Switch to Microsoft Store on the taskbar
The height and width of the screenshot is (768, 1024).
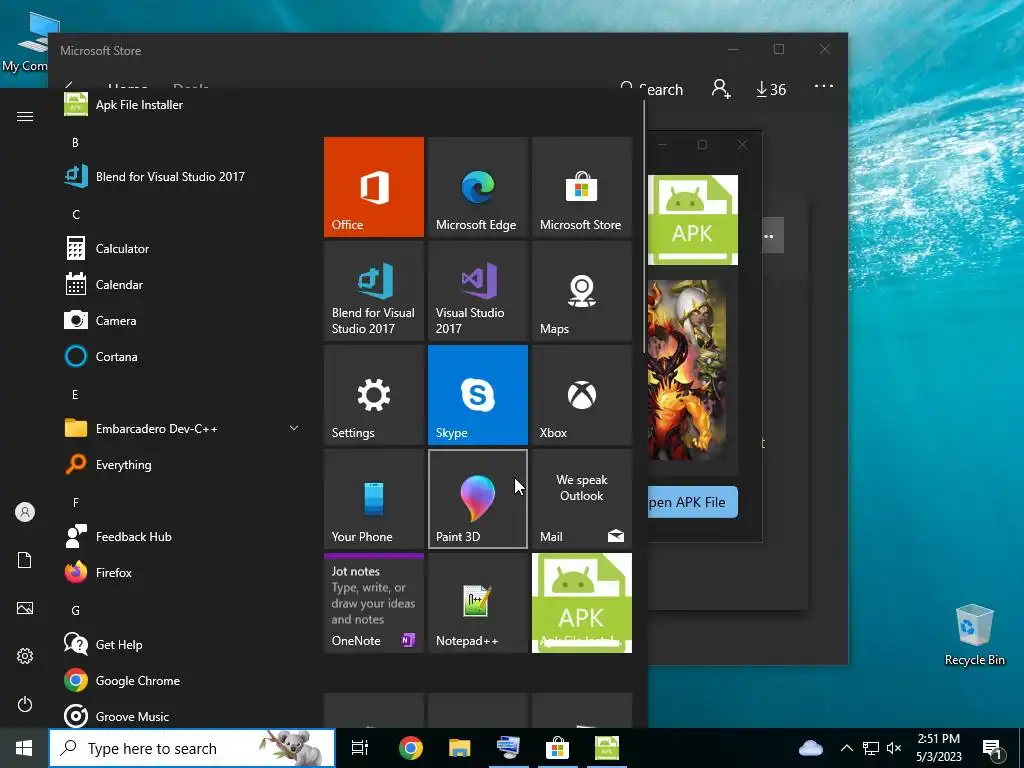tap(557, 748)
